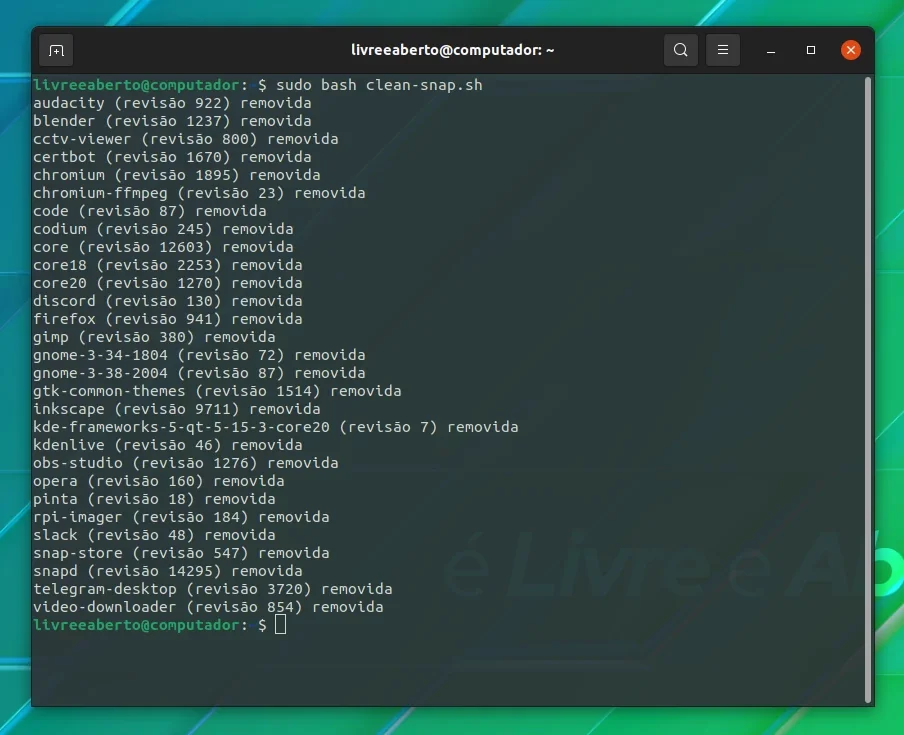Minimize the terminal window
The height and width of the screenshot is (735, 904).
771,50
